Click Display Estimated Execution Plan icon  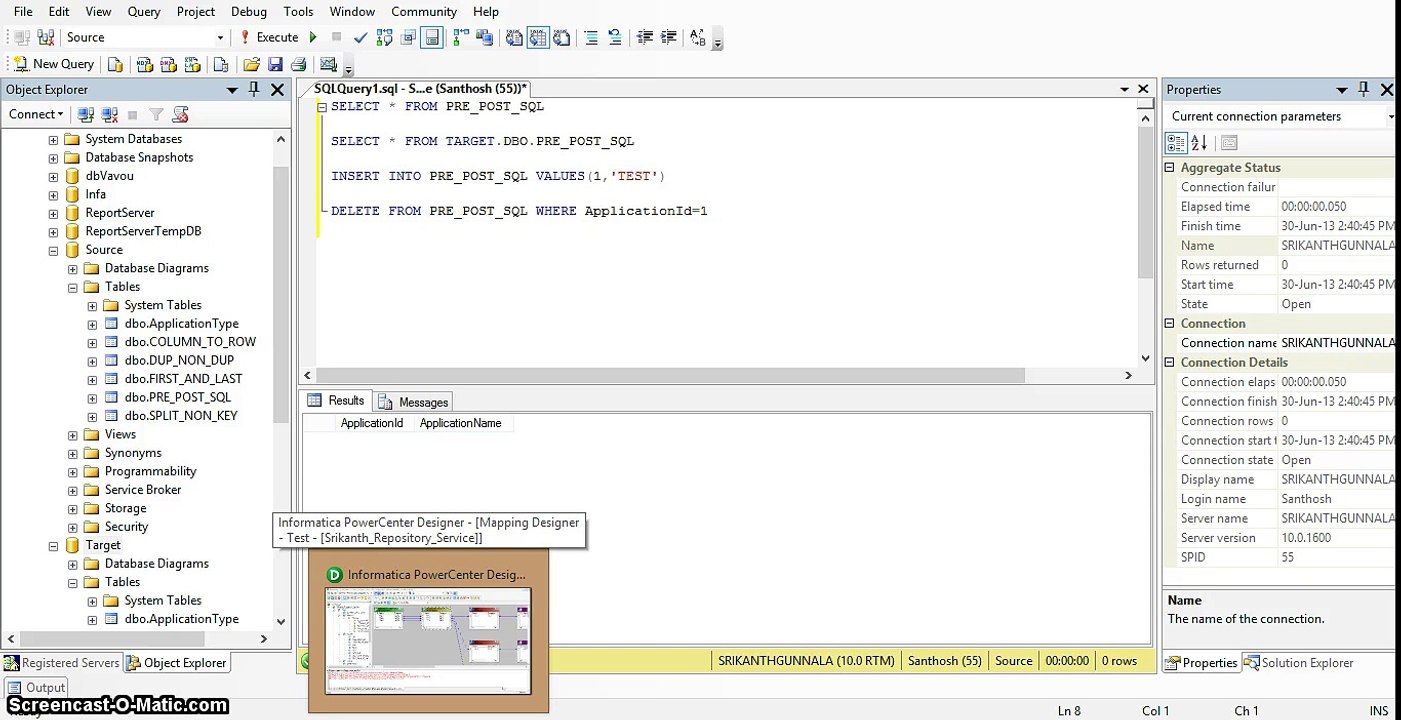(385, 37)
